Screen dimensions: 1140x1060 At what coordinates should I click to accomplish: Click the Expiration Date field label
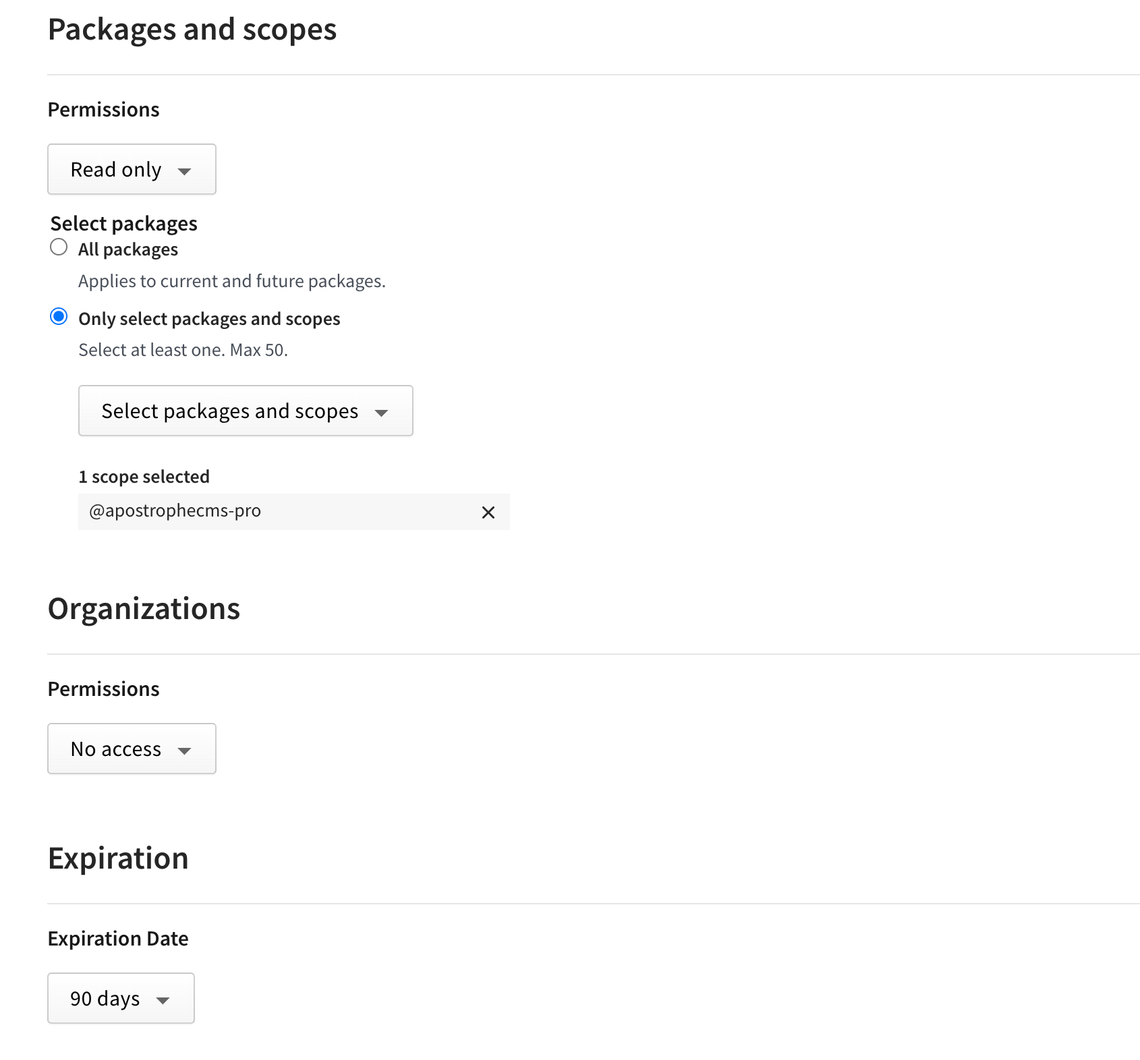[117, 938]
